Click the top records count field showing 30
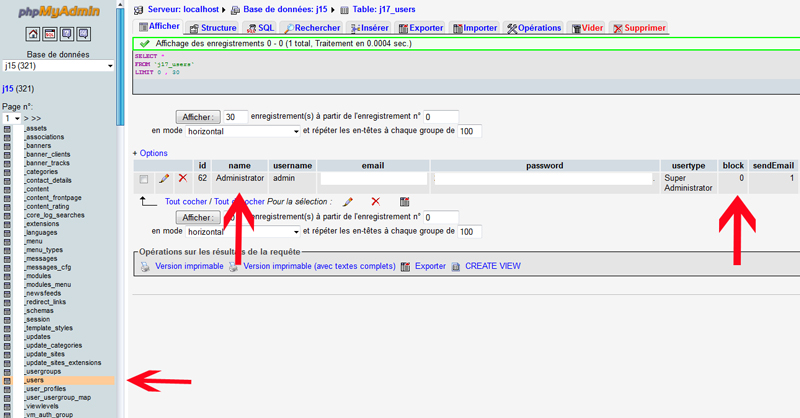Viewport: 800px width, 418px height. click(x=235, y=117)
